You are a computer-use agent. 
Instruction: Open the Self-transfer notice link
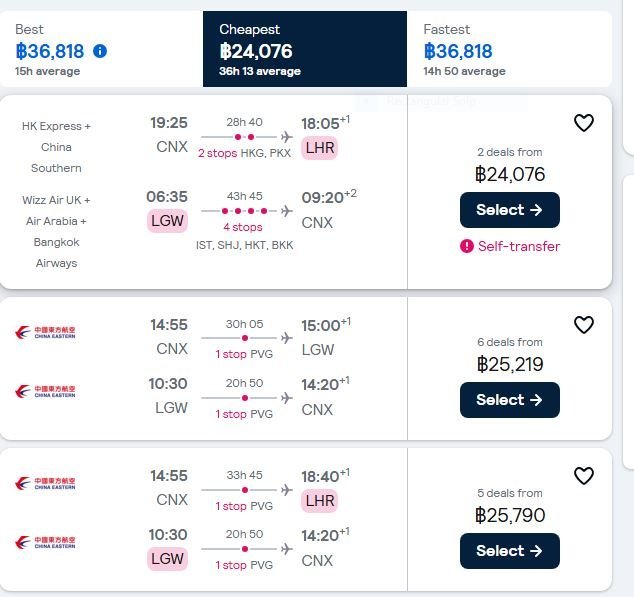tap(519, 246)
